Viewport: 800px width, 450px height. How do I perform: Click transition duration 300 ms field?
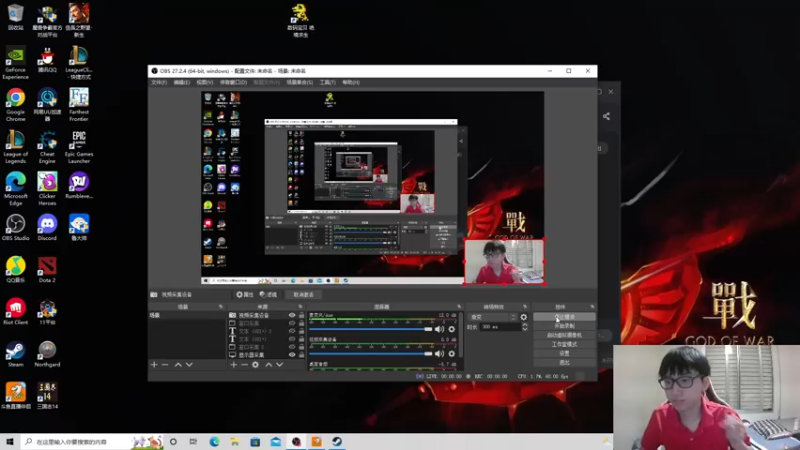[500, 327]
